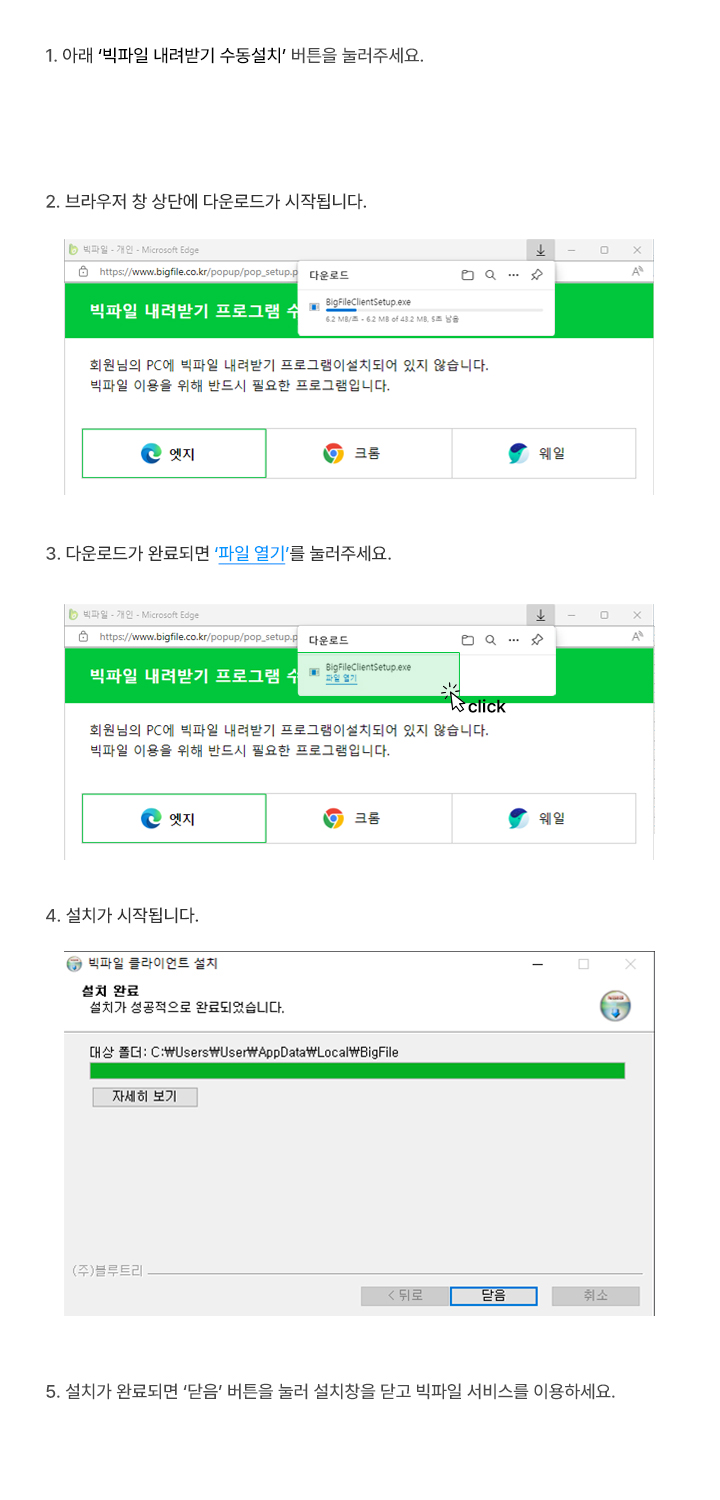The height and width of the screenshot is (1500, 720).
Task: Click the 닫음 button to close installer
Action: click(493, 1295)
